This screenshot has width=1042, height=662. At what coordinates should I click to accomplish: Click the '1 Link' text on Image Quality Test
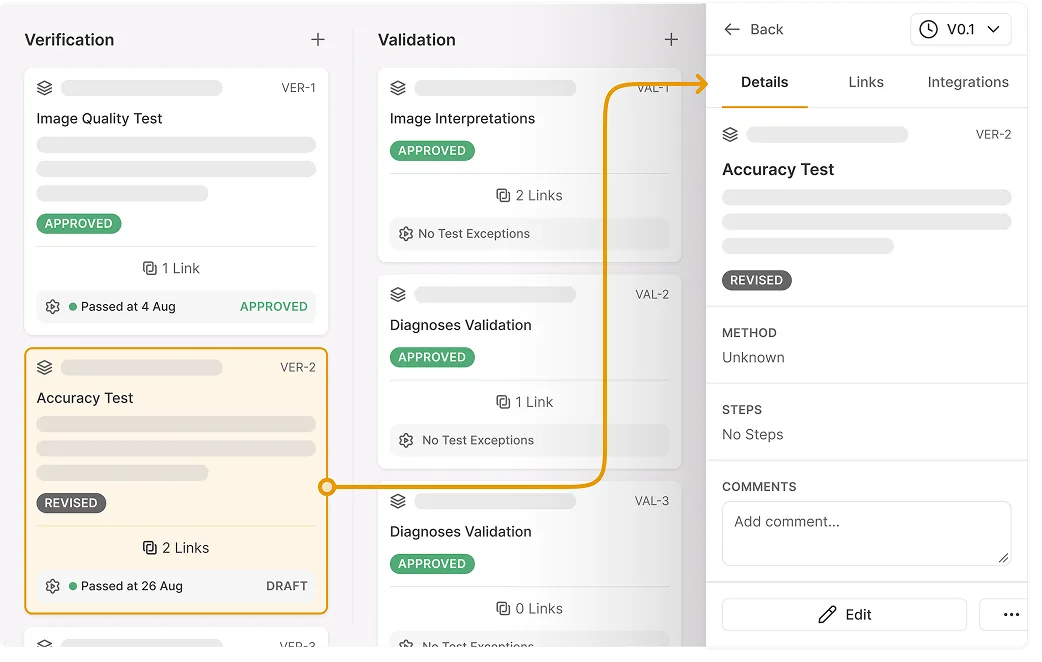click(x=181, y=269)
